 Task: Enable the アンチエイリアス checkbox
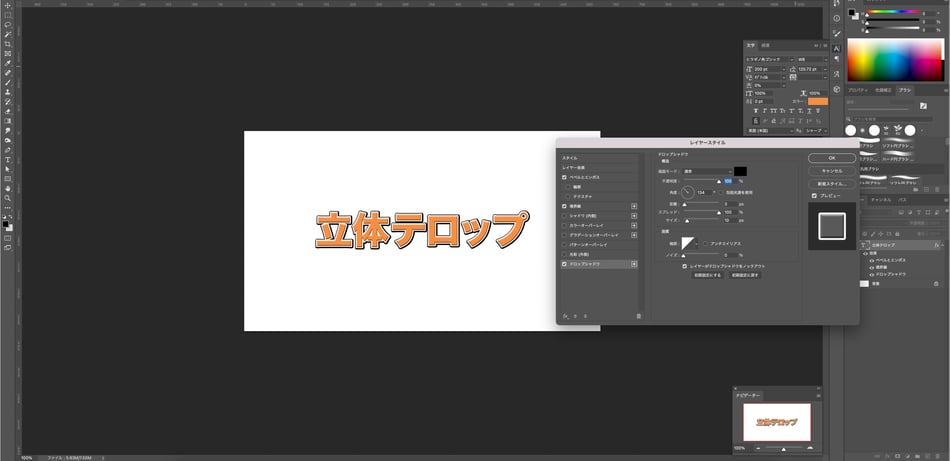(704, 243)
